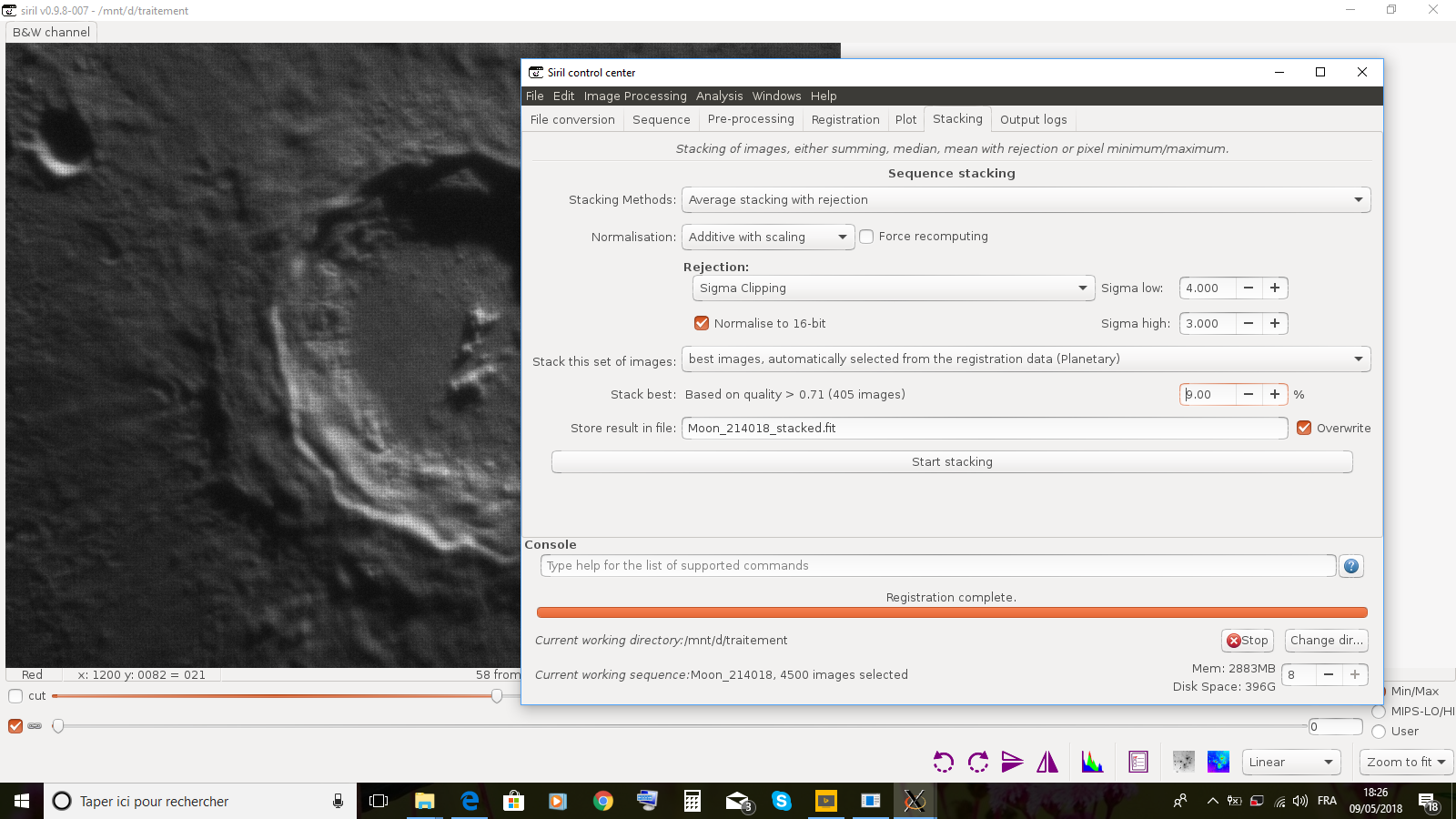
Task: Open Task View from the taskbar
Action: tap(379, 801)
